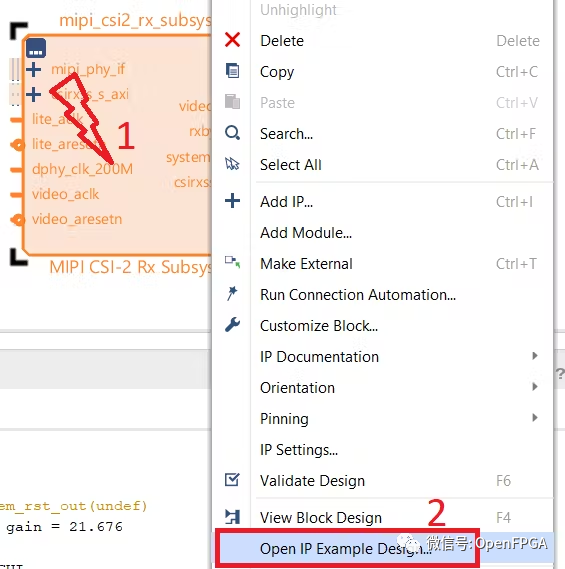Click the Run Connection Automation wand icon
Screen dimensions: 565x569
[x=232, y=293]
